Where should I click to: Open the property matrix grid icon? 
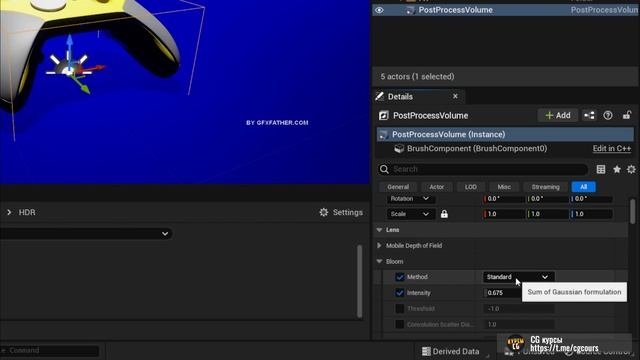click(601, 169)
